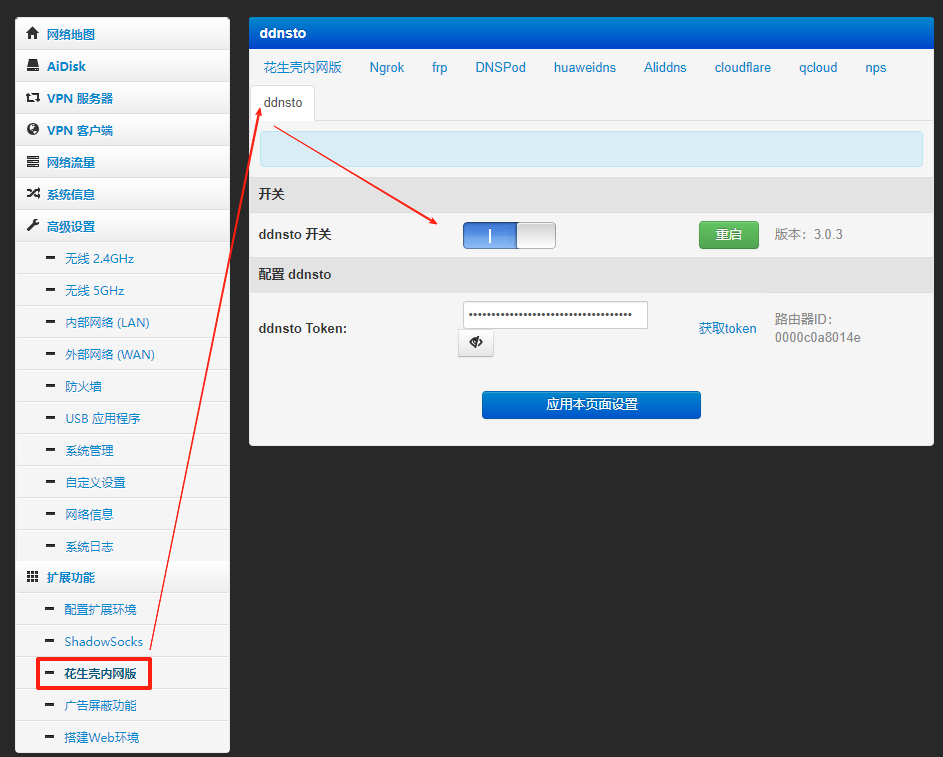943x757 pixels.
Task: Click the 网络流量 bars icon
Action: [33, 162]
